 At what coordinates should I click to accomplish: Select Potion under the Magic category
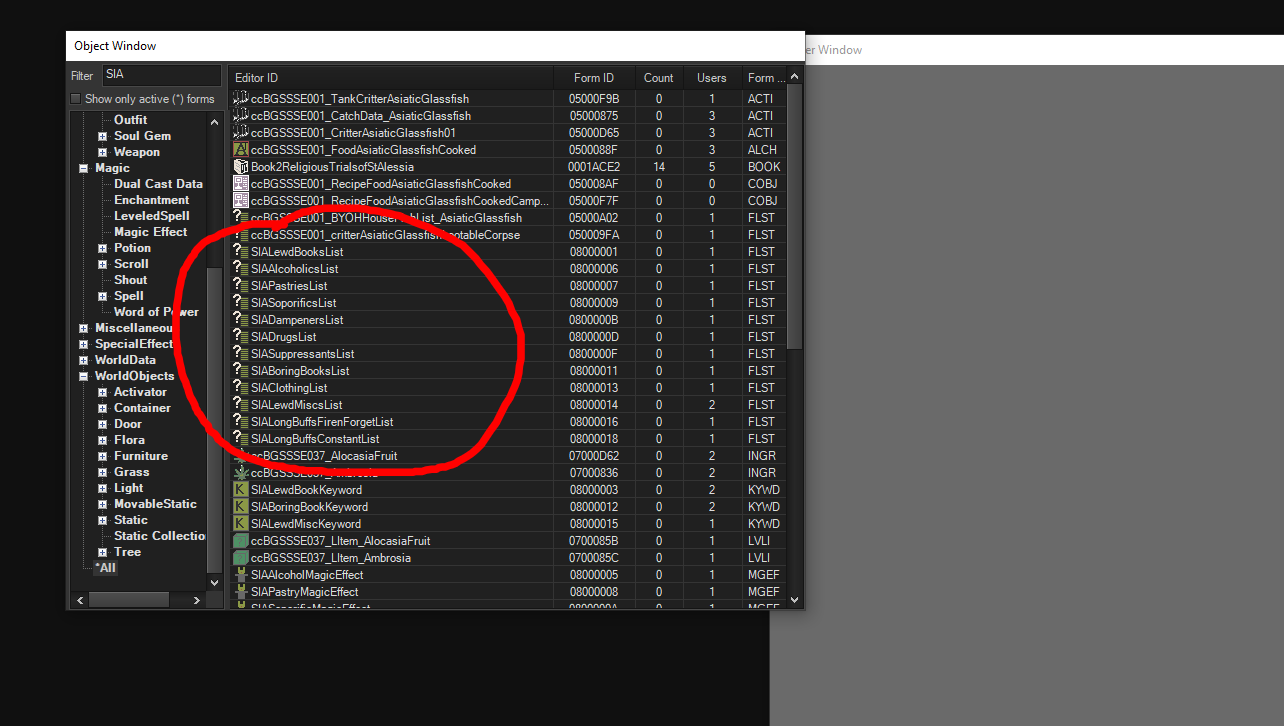(x=132, y=247)
